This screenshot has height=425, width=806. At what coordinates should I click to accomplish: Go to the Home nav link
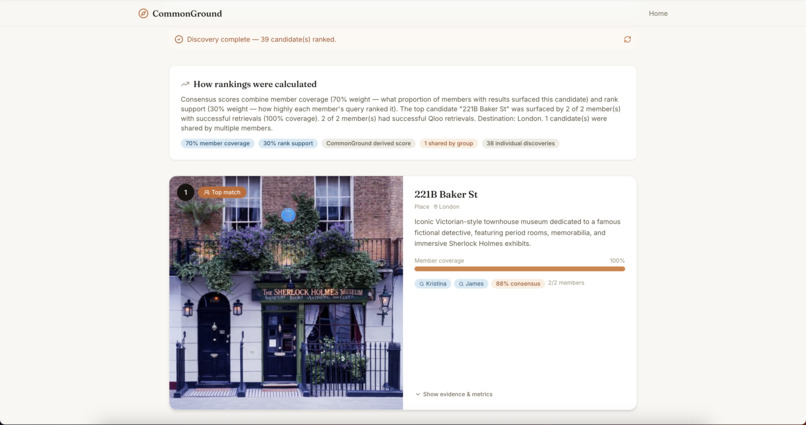click(x=658, y=13)
